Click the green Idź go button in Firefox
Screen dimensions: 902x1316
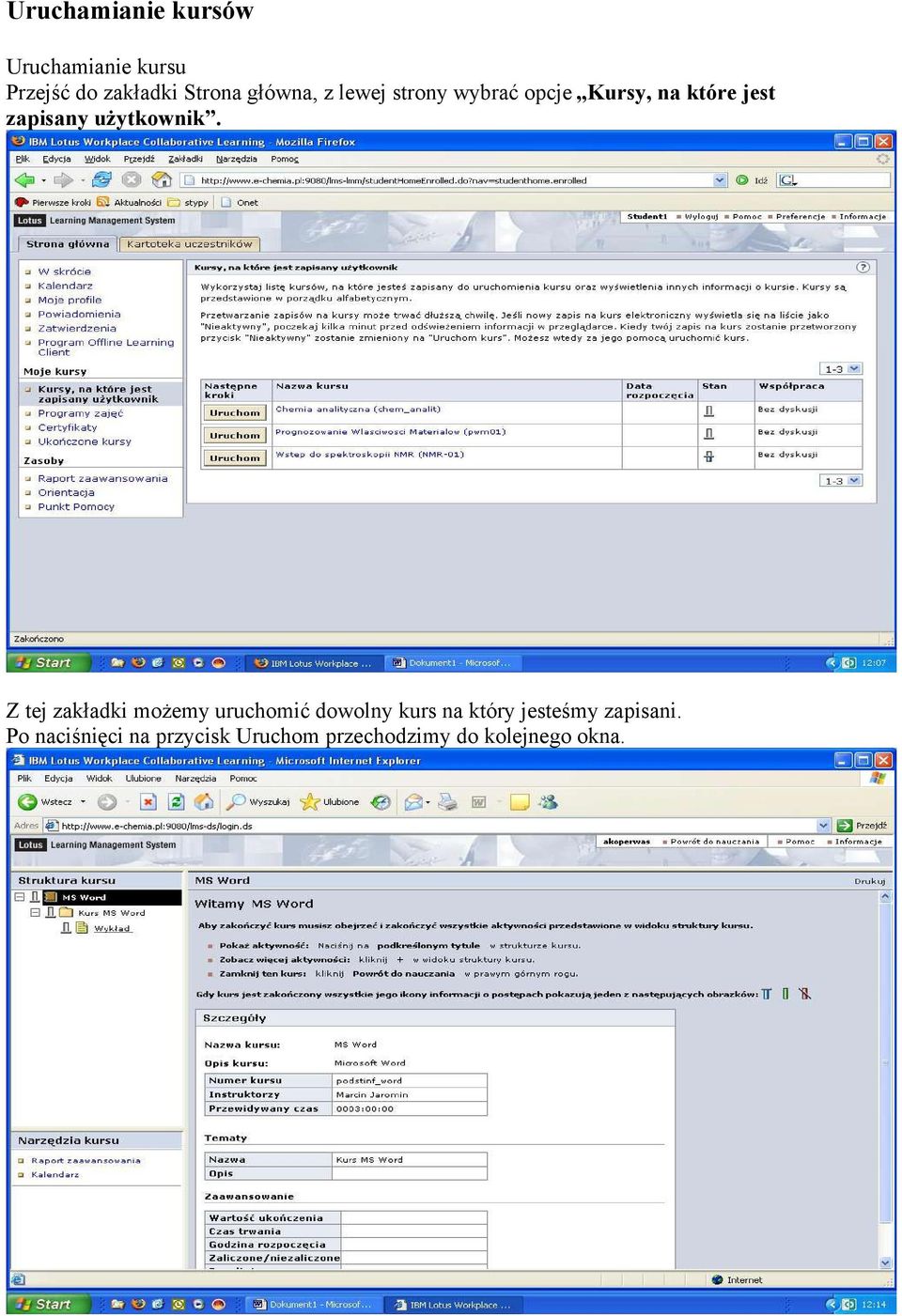[x=752, y=180]
